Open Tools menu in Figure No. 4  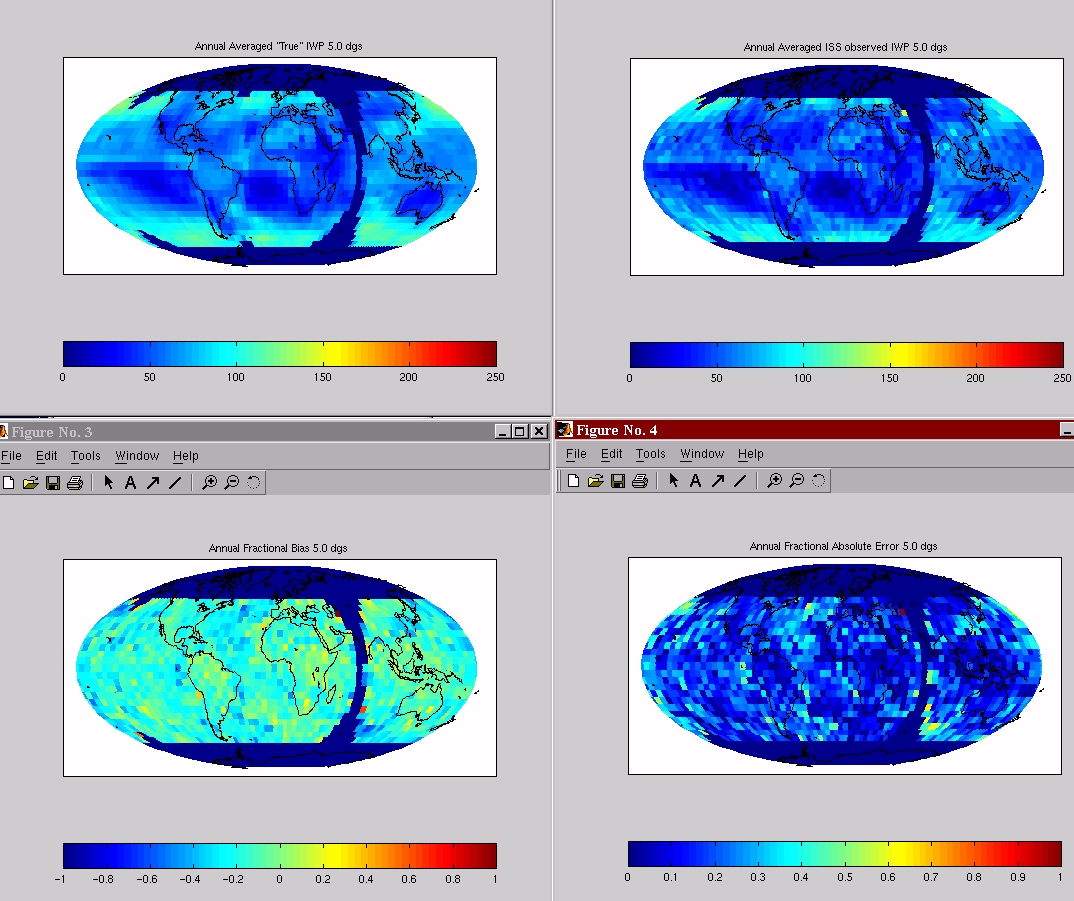coord(651,454)
